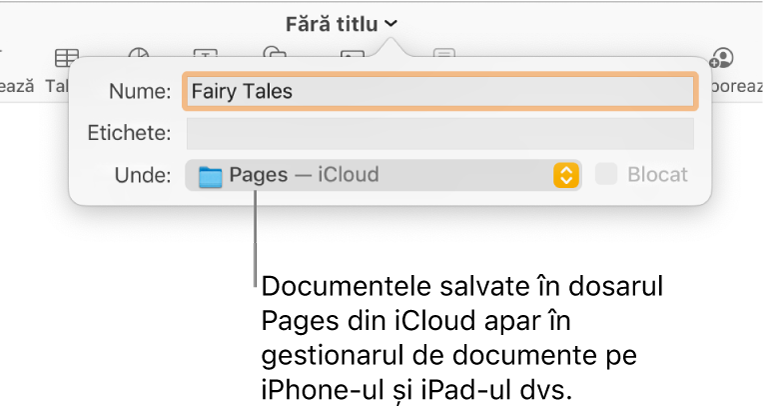Click the Pages — iCloud location text

click(304, 175)
